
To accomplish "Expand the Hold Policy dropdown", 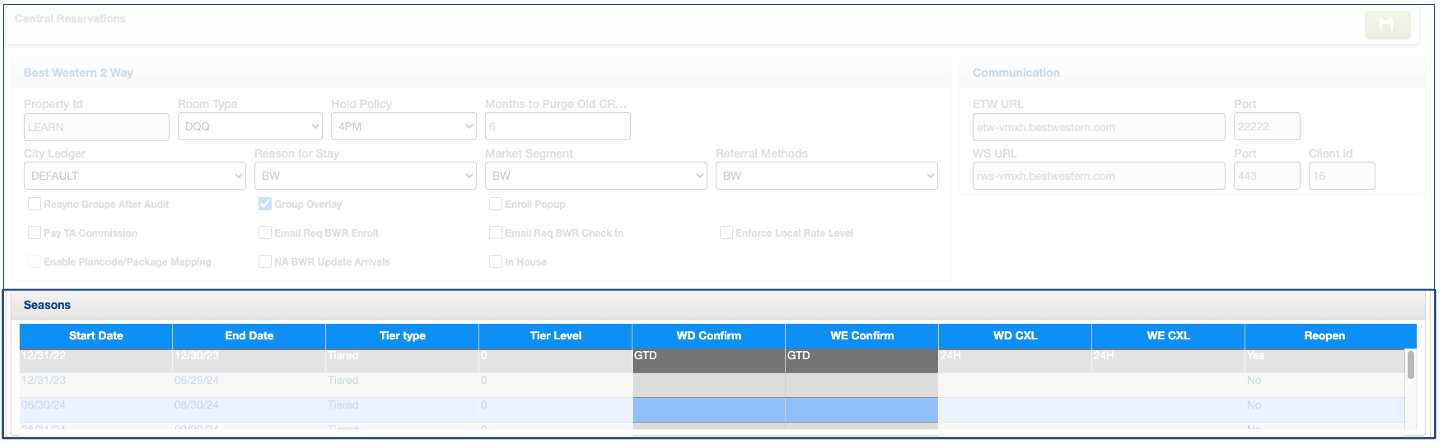I will (x=404, y=126).
